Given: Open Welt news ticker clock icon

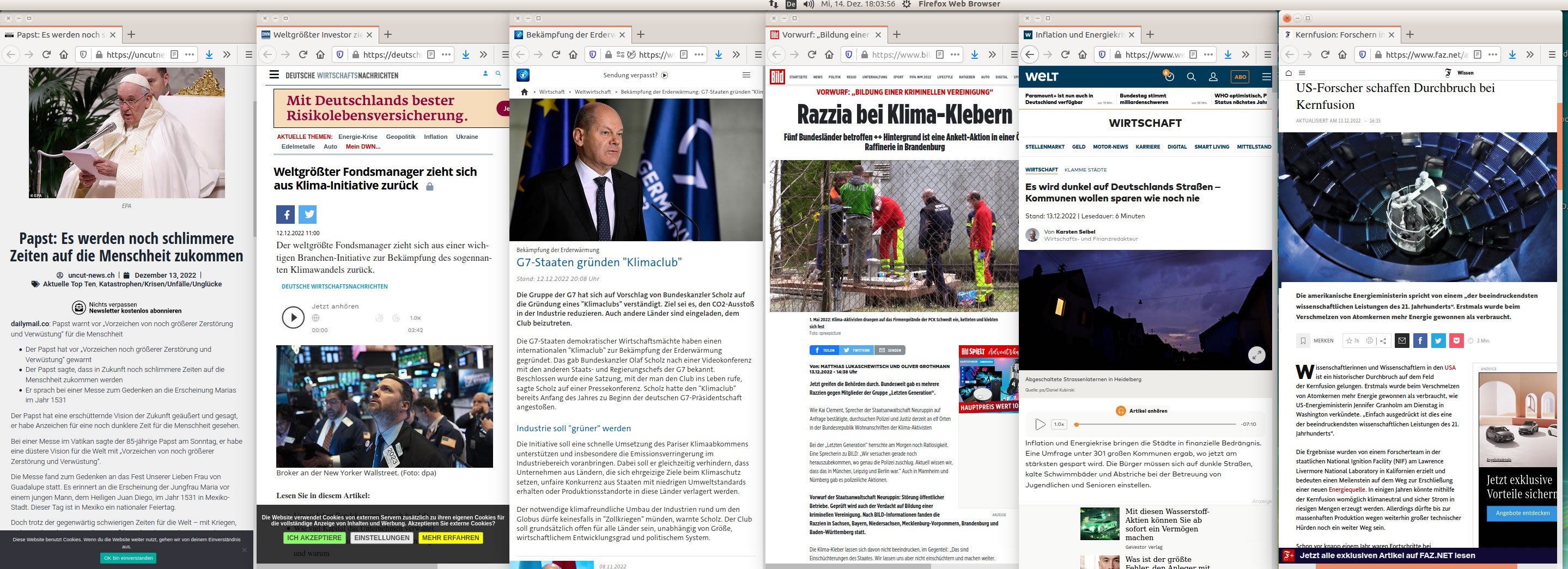Looking at the screenshot, I should click(x=1169, y=76).
